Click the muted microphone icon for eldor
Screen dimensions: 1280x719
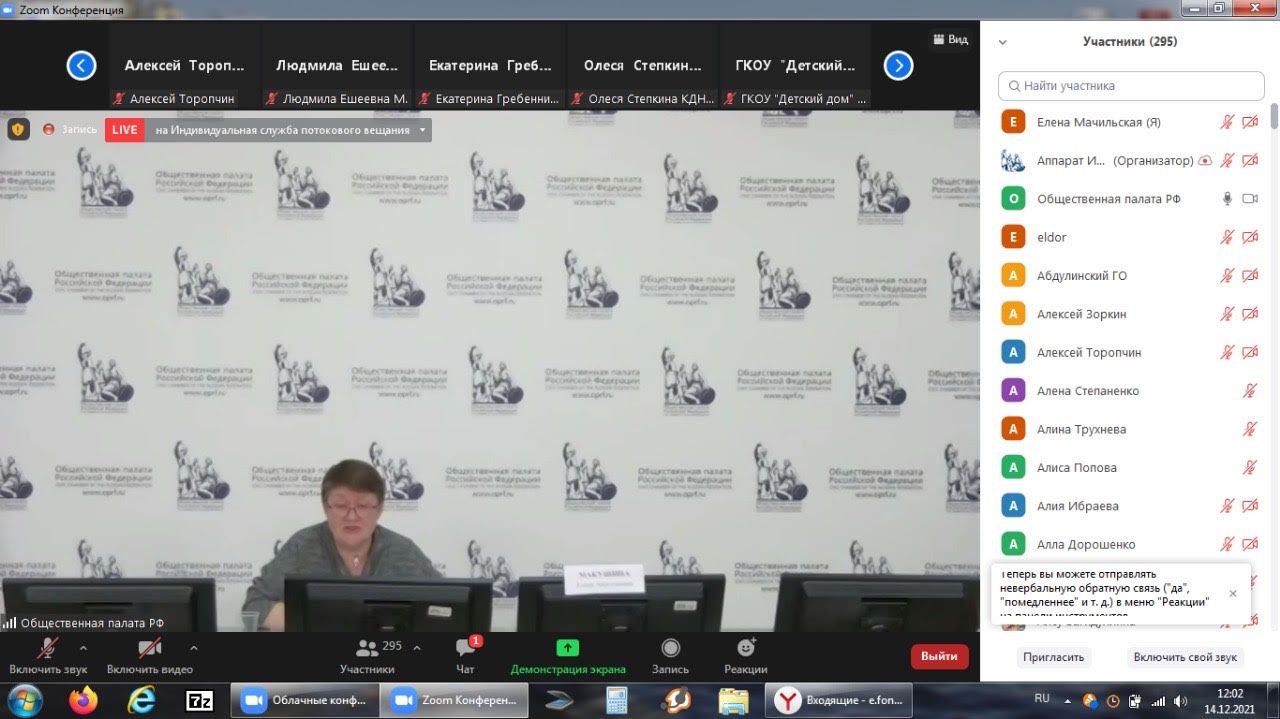click(x=1227, y=237)
